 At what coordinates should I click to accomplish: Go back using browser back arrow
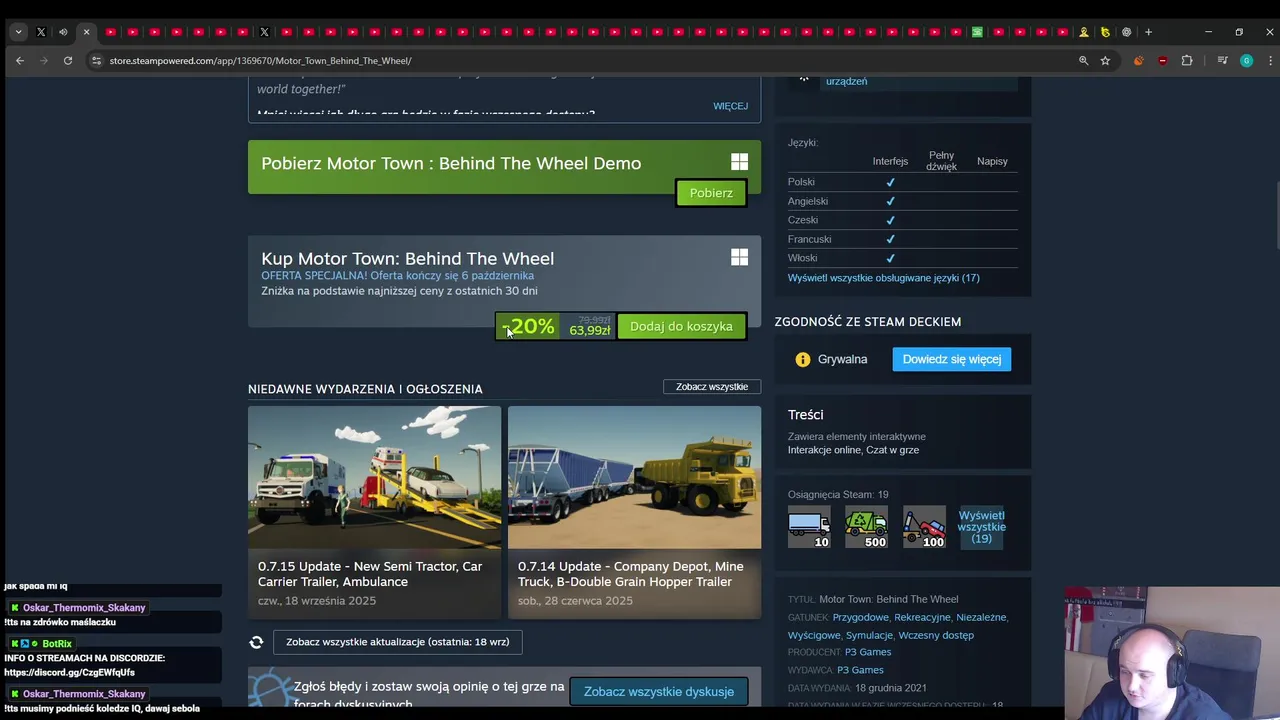(20, 61)
